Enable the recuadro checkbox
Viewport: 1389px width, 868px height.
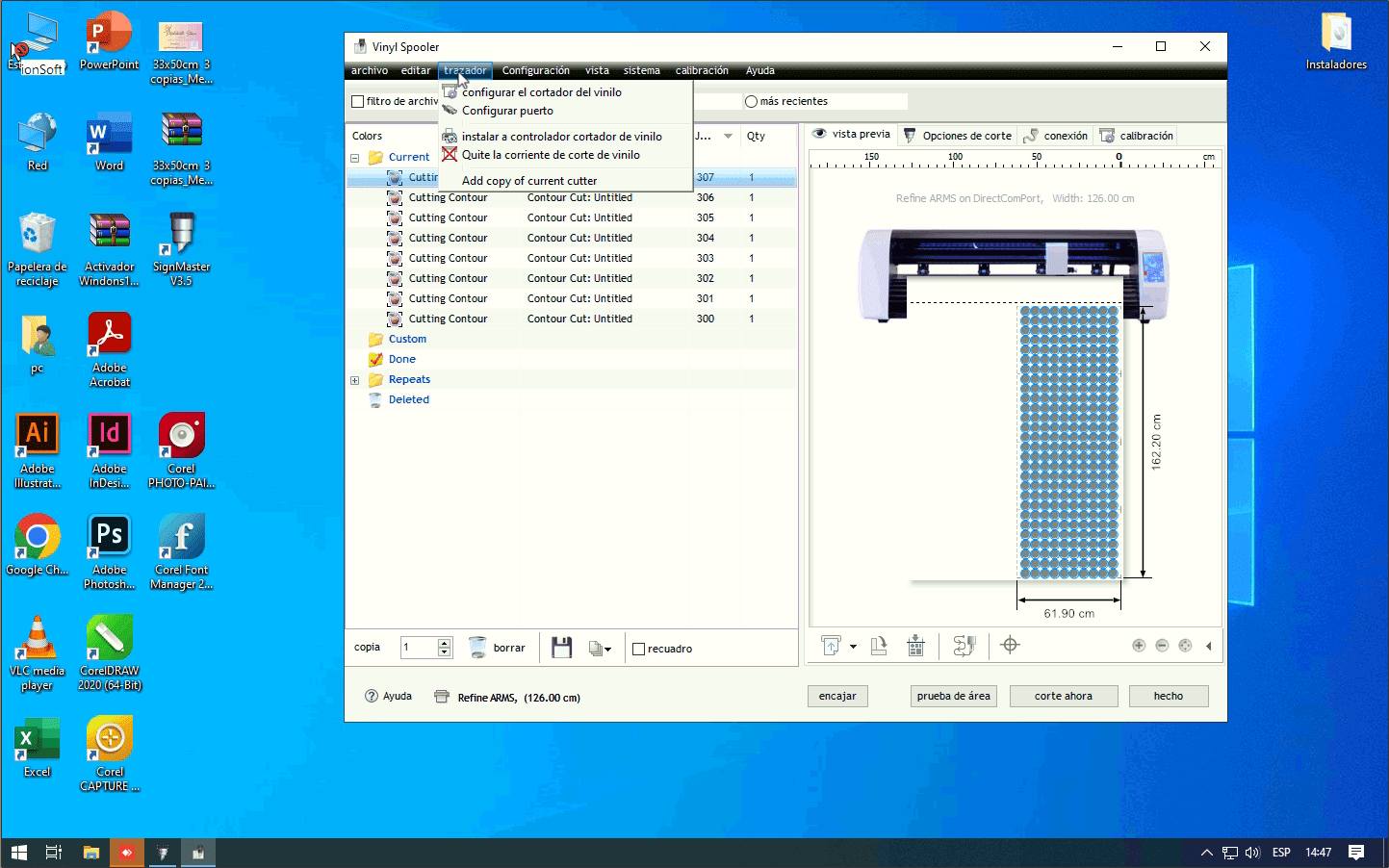coord(638,649)
